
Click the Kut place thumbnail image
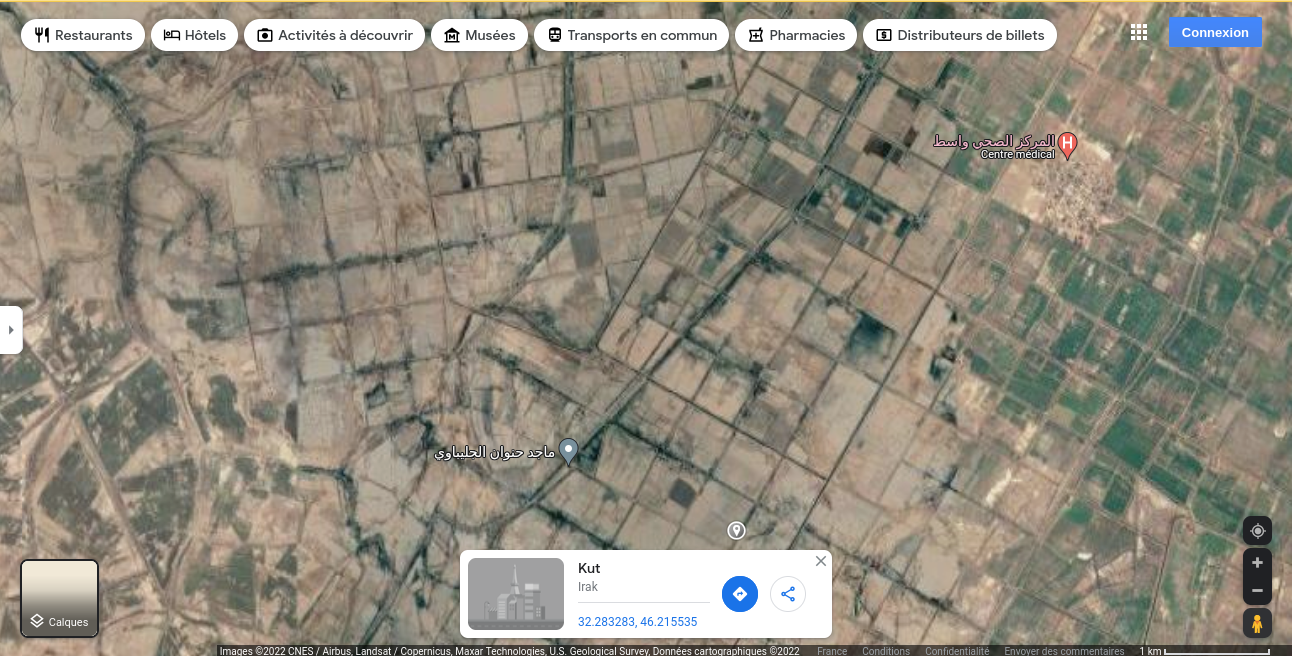click(516, 594)
